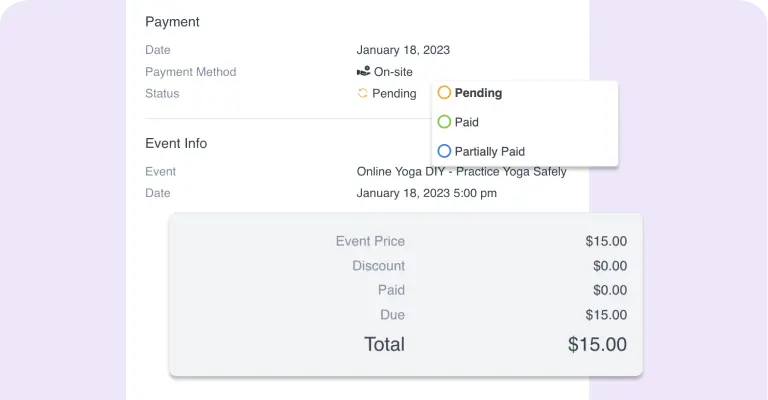Click the Pending spinner icon beside Status

(362, 93)
